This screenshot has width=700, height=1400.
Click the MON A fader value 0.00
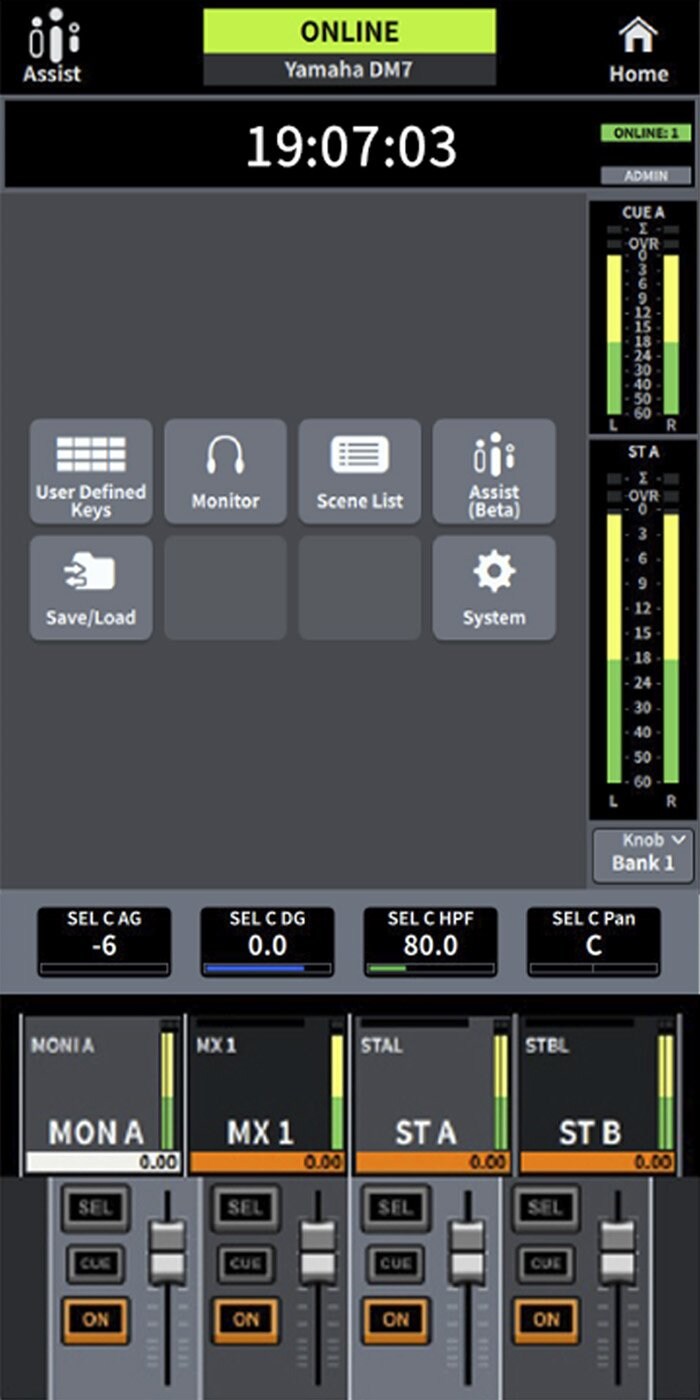[102, 1162]
